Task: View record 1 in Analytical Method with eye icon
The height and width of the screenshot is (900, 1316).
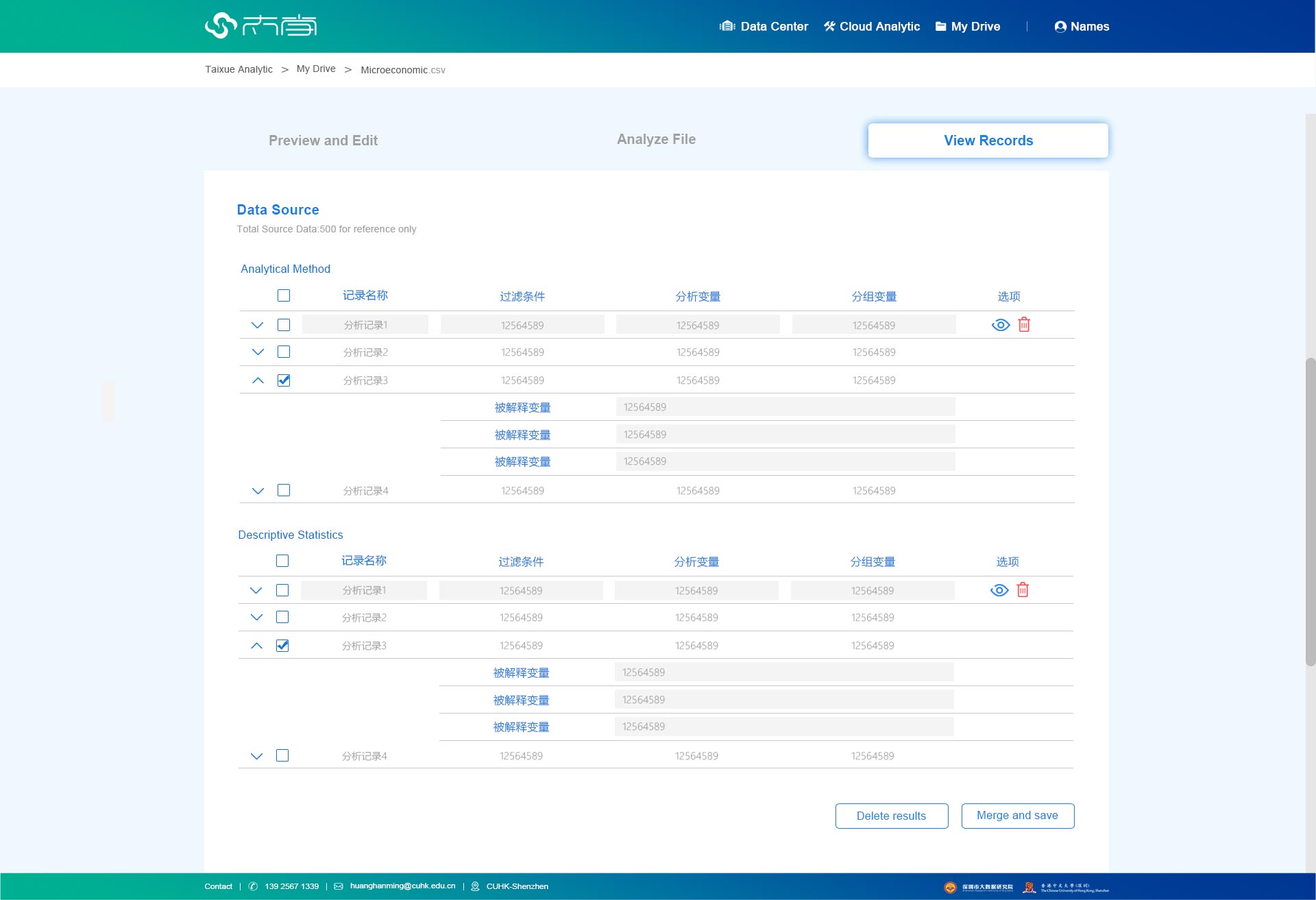Action: pyautogui.click(x=1001, y=325)
